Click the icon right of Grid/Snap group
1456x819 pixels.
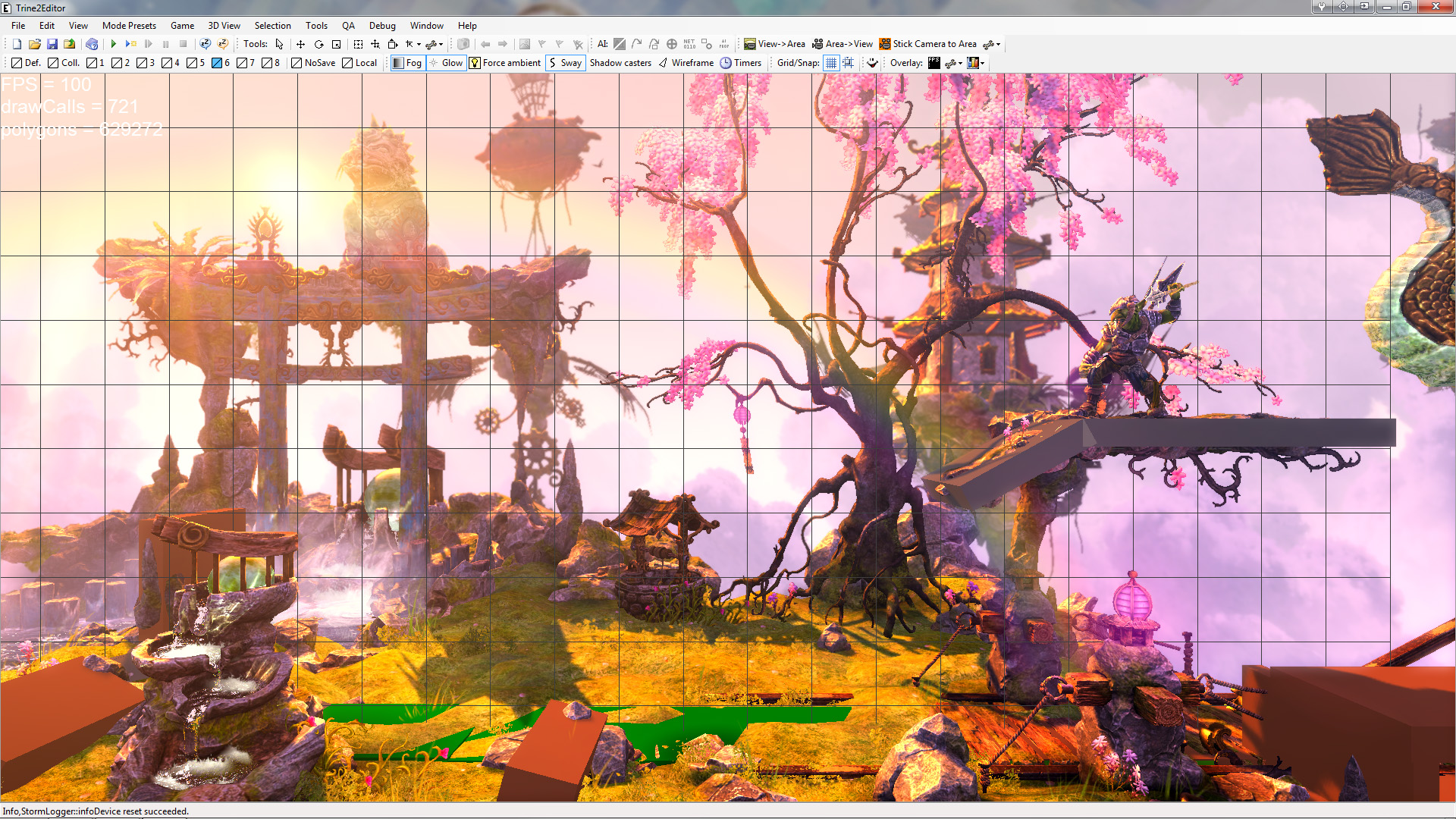pos(873,63)
